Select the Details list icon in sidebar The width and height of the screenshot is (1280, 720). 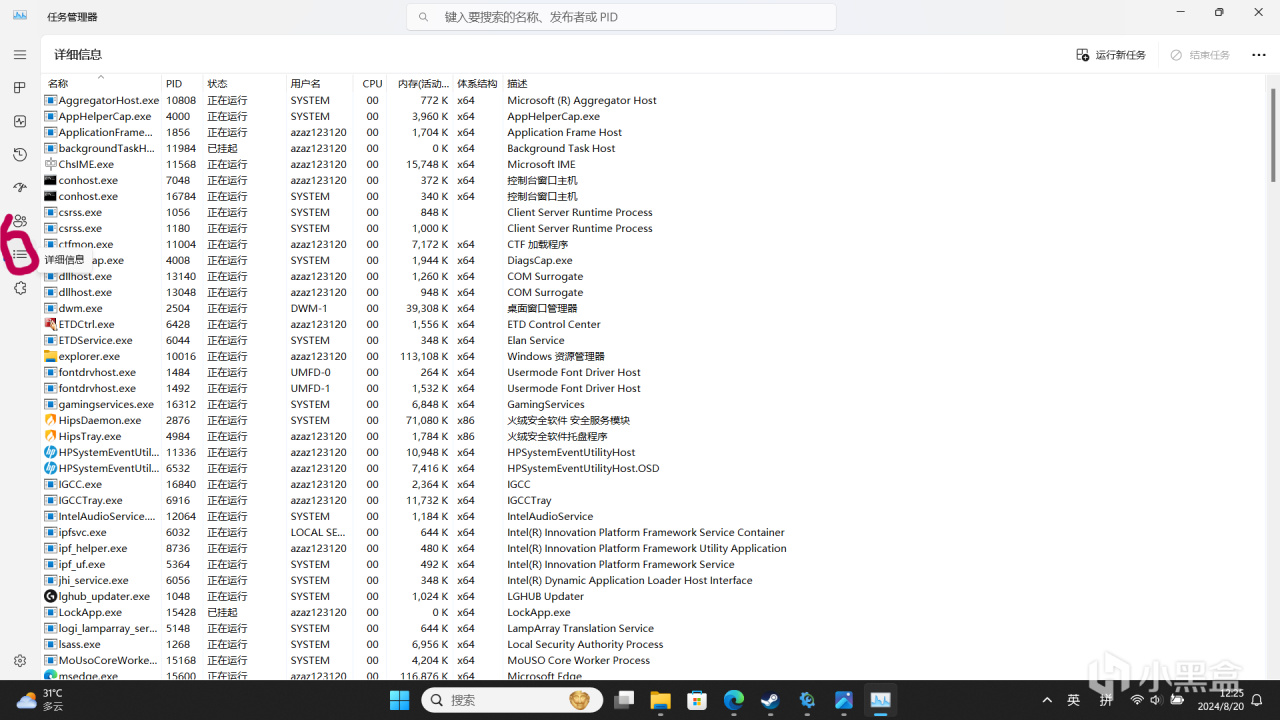[x=20, y=255]
